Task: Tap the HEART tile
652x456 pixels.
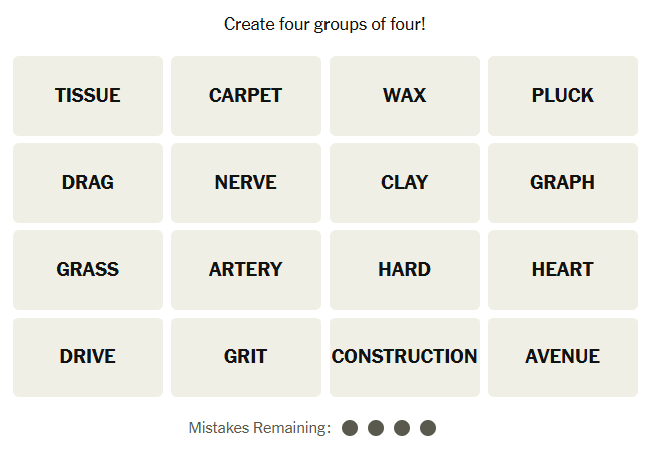Action: 563,270
